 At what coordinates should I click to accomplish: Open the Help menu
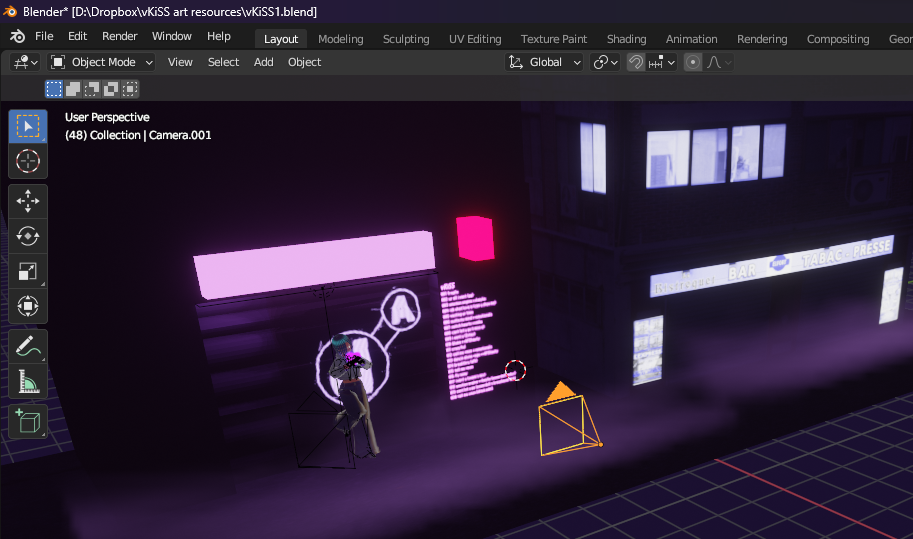(x=219, y=36)
